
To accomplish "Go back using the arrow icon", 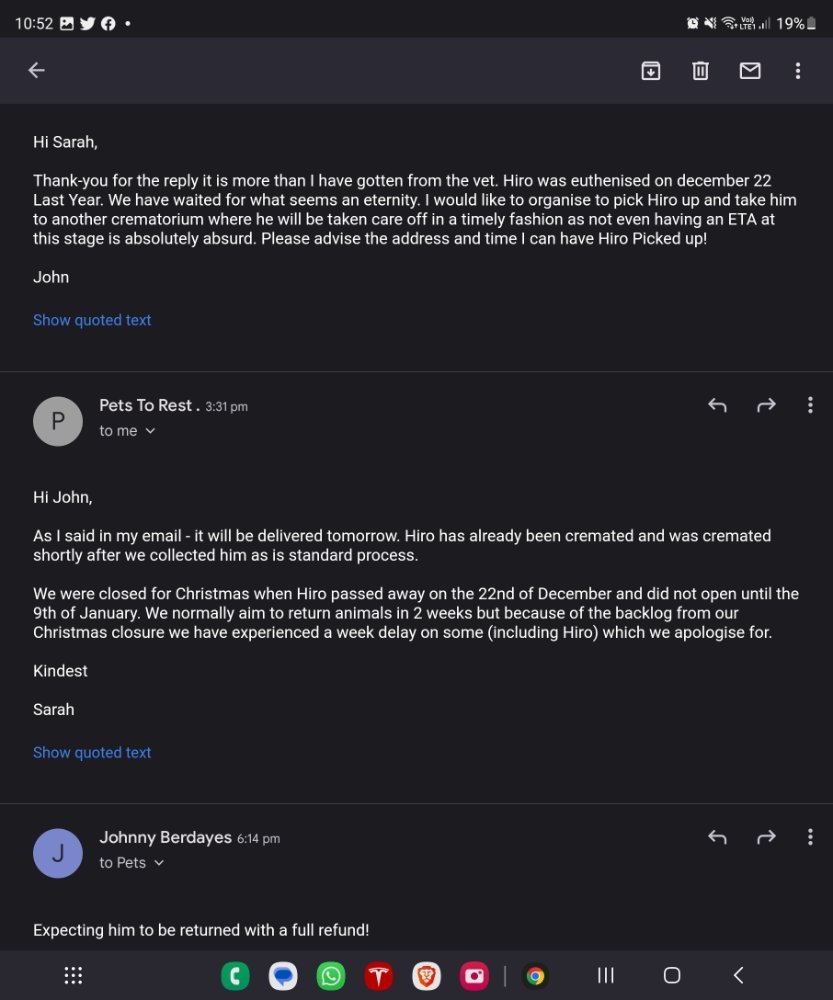I will coord(36,70).
